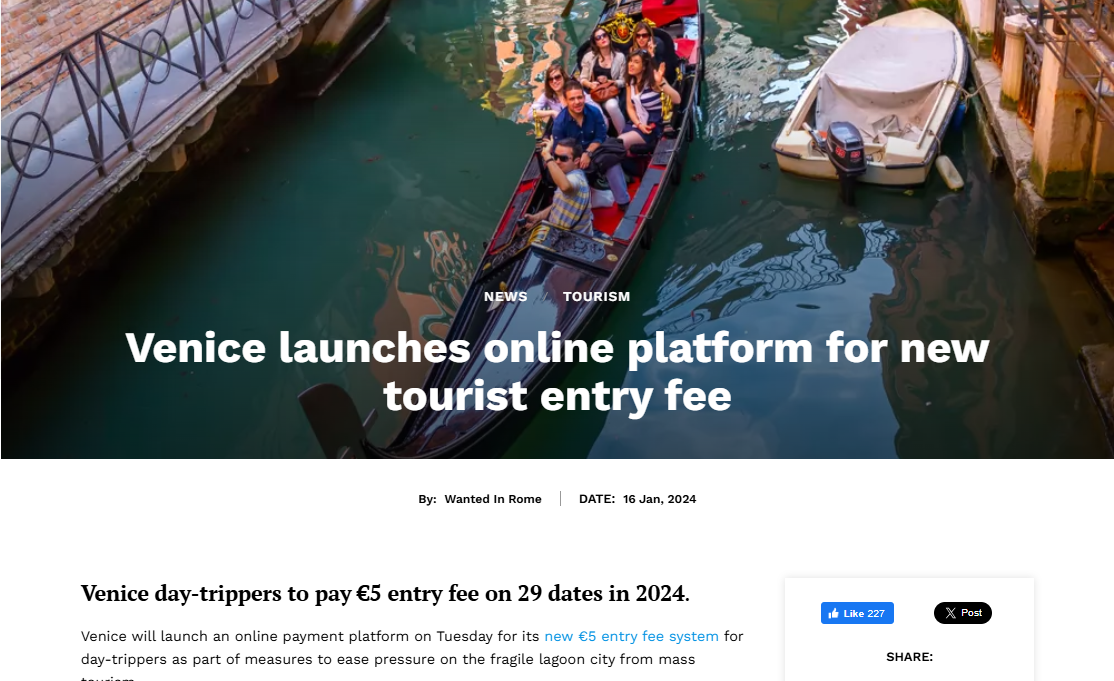Viewport: 1114px width, 681px height.
Task: Click the article headline about Venice entry fee
Action: pyautogui.click(x=557, y=371)
